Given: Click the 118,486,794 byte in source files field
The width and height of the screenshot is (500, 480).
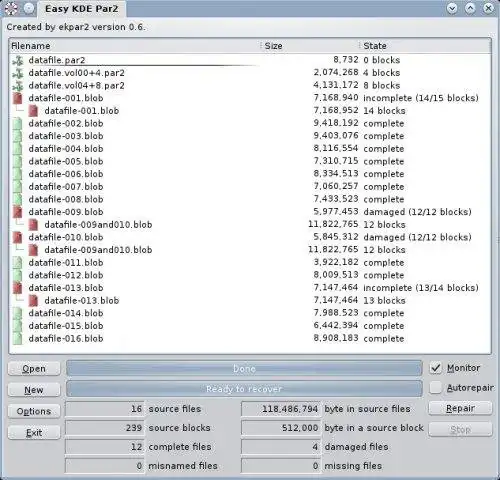Looking at the screenshot, I should pos(281,409).
